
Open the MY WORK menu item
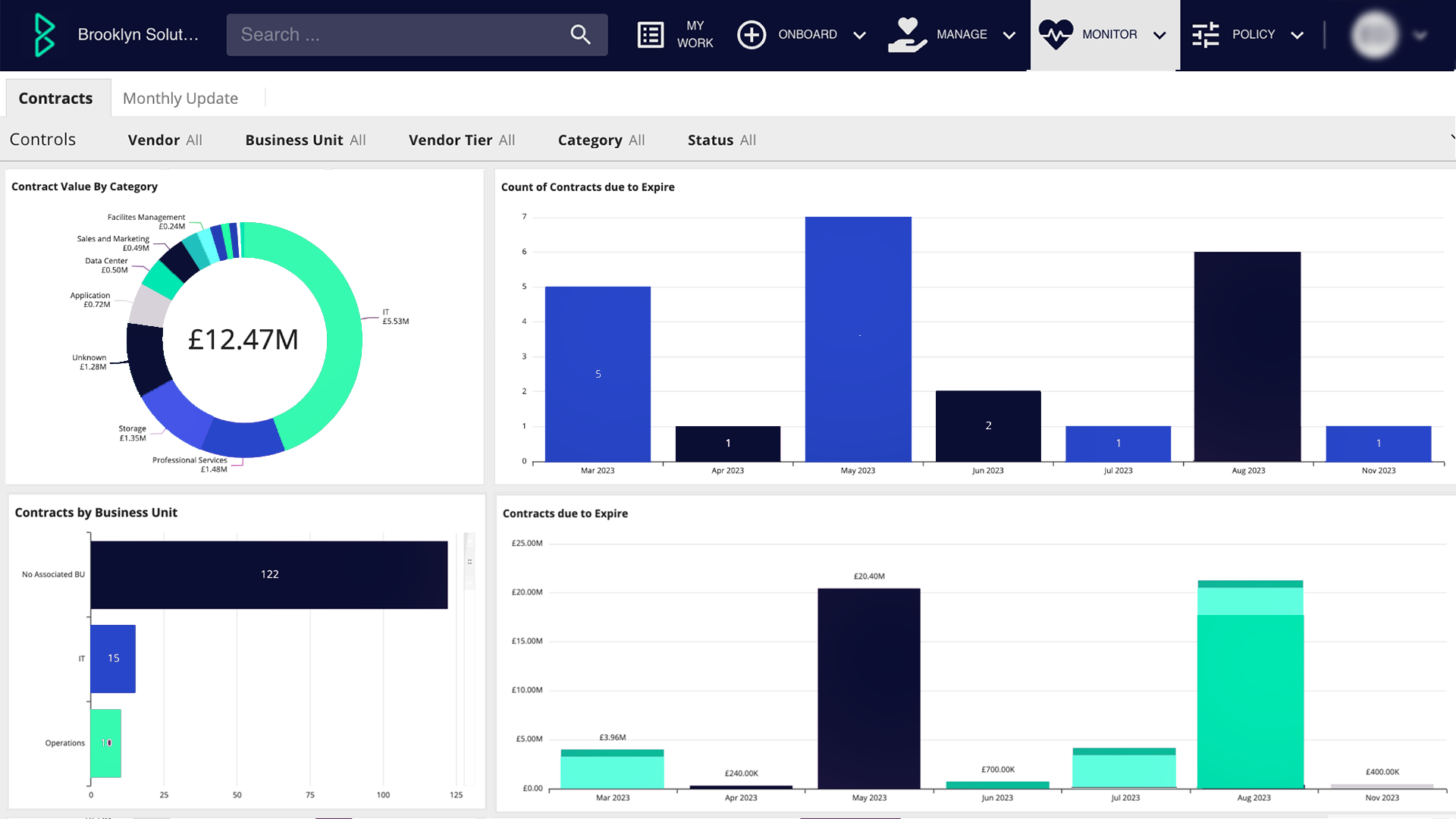pyautogui.click(x=695, y=35)
